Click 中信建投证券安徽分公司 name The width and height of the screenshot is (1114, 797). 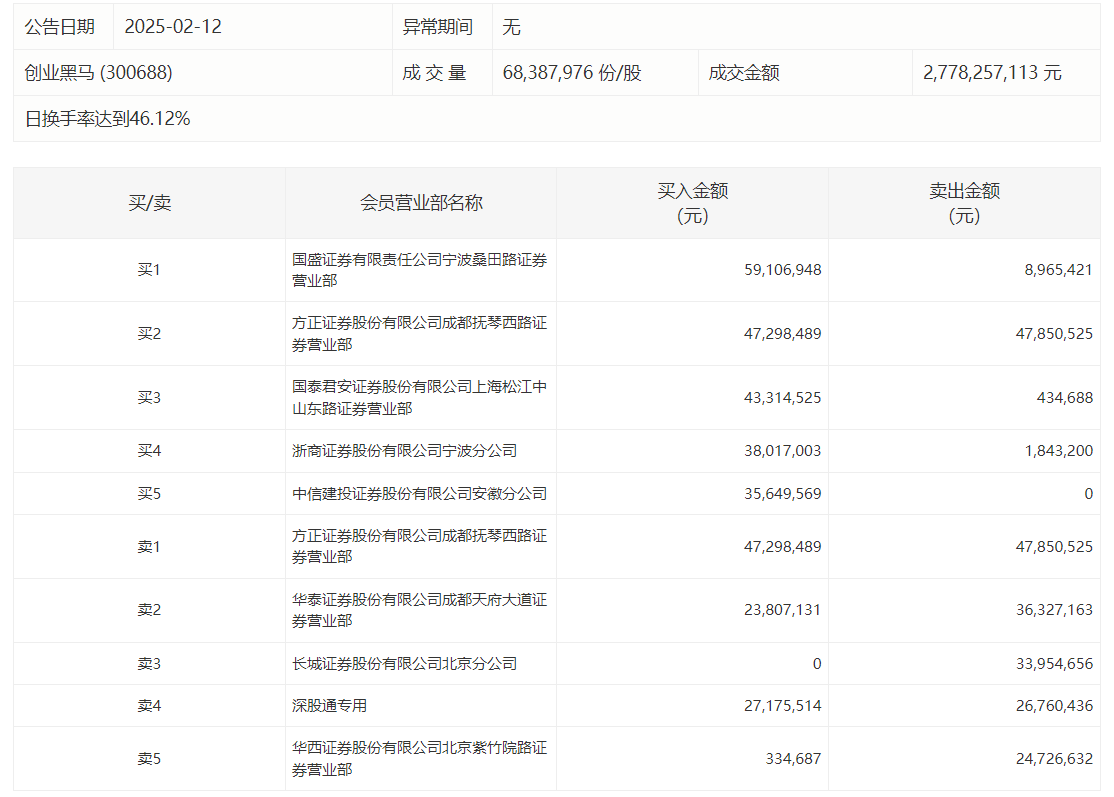(x=420, y=494)
